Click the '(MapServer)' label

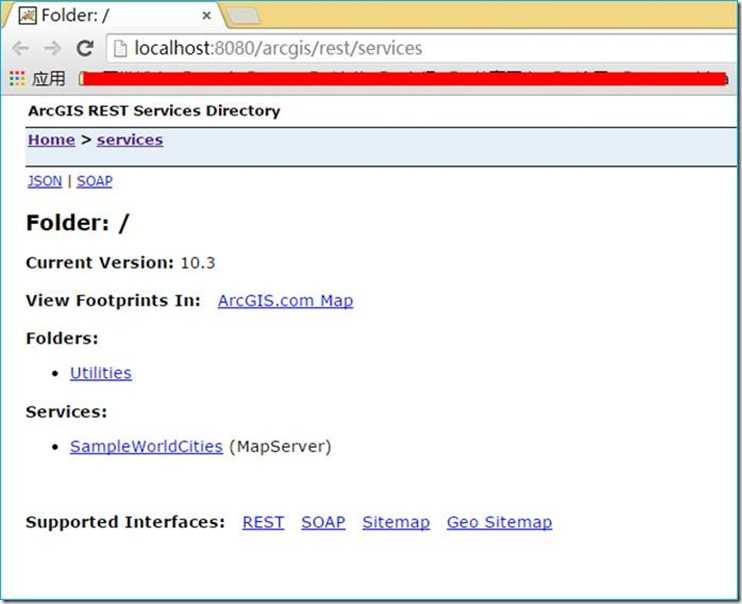click(x=280, y=447)
